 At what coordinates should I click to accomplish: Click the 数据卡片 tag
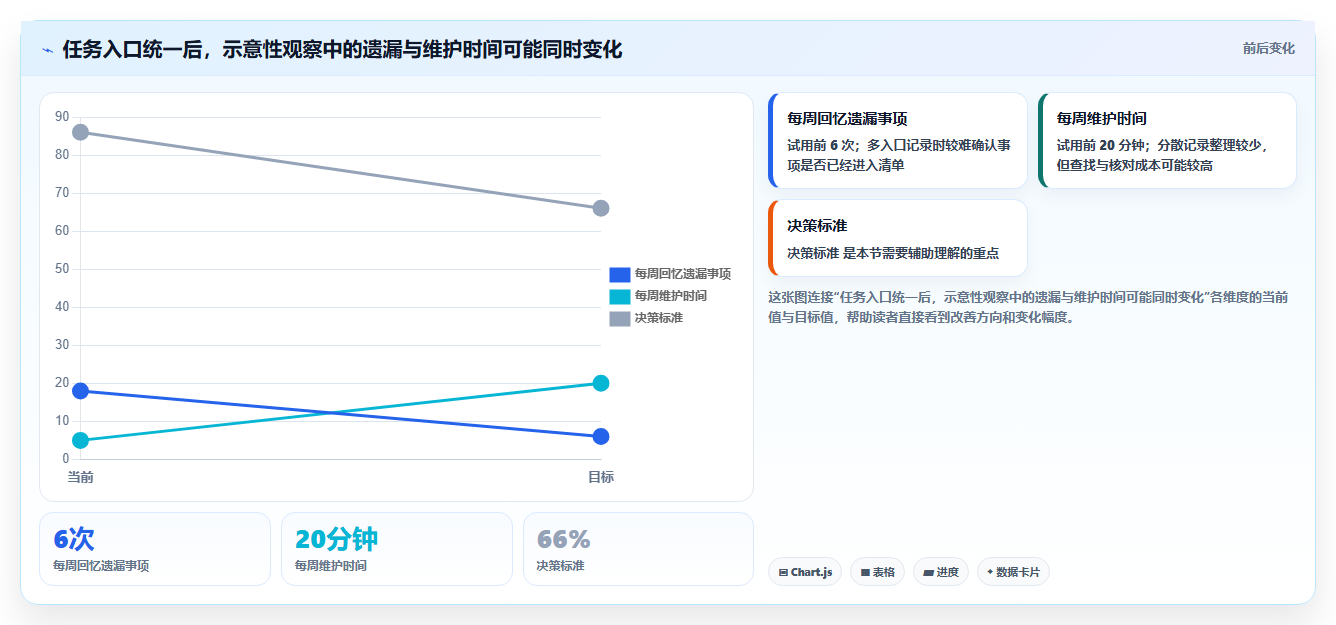(x=1013, y=572)
